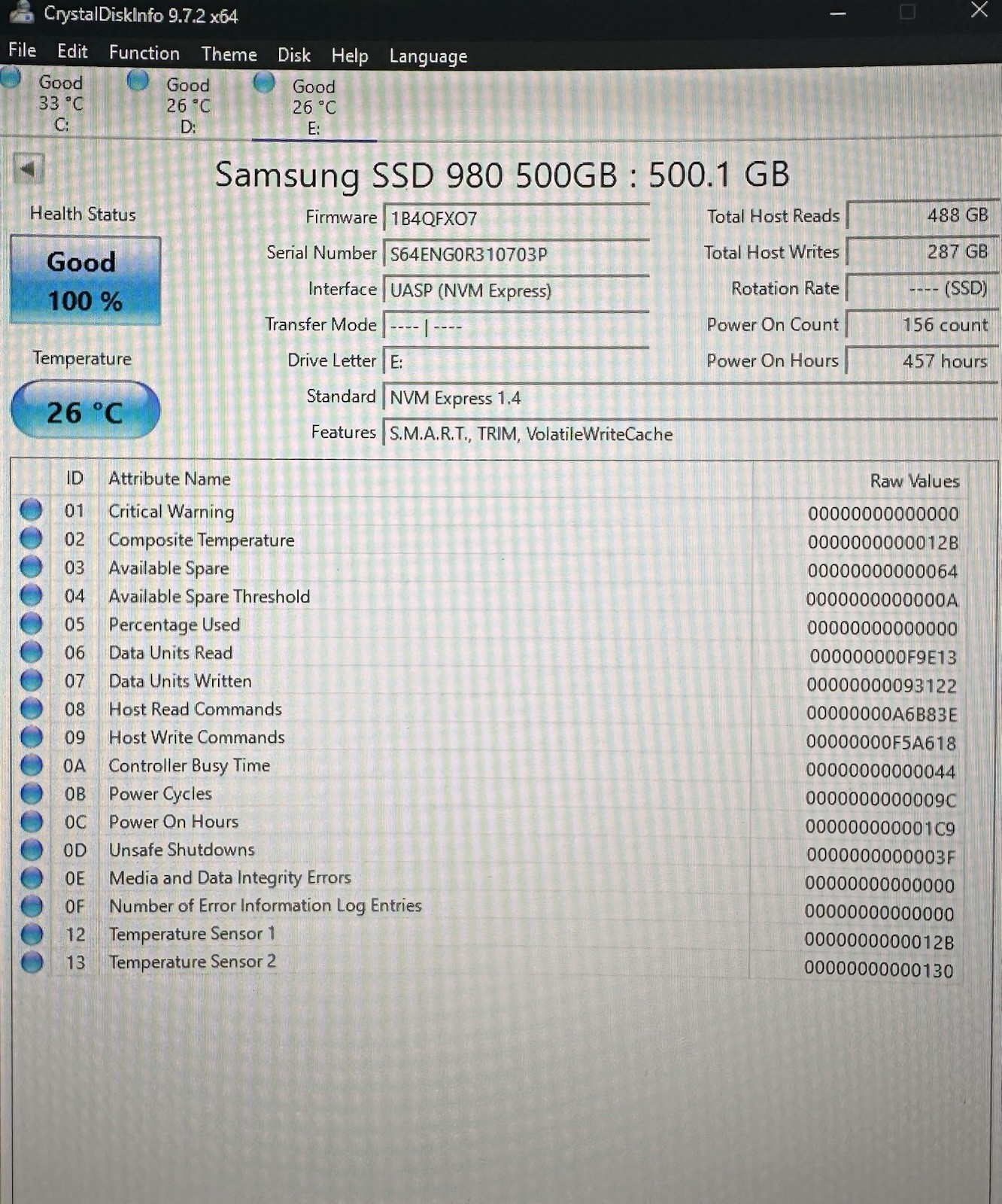Click the Host Read Commands status icon
This screenshot has height=1204, width=1002.
pyautogui.click(x=31, y=708)
